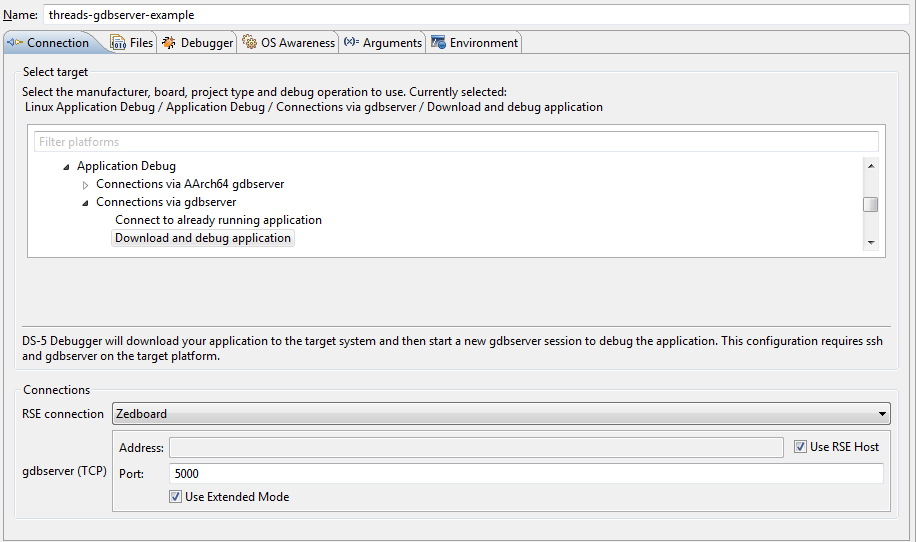Click the Connection tab icon
This screenshot has width=916, height=542.
15,43
